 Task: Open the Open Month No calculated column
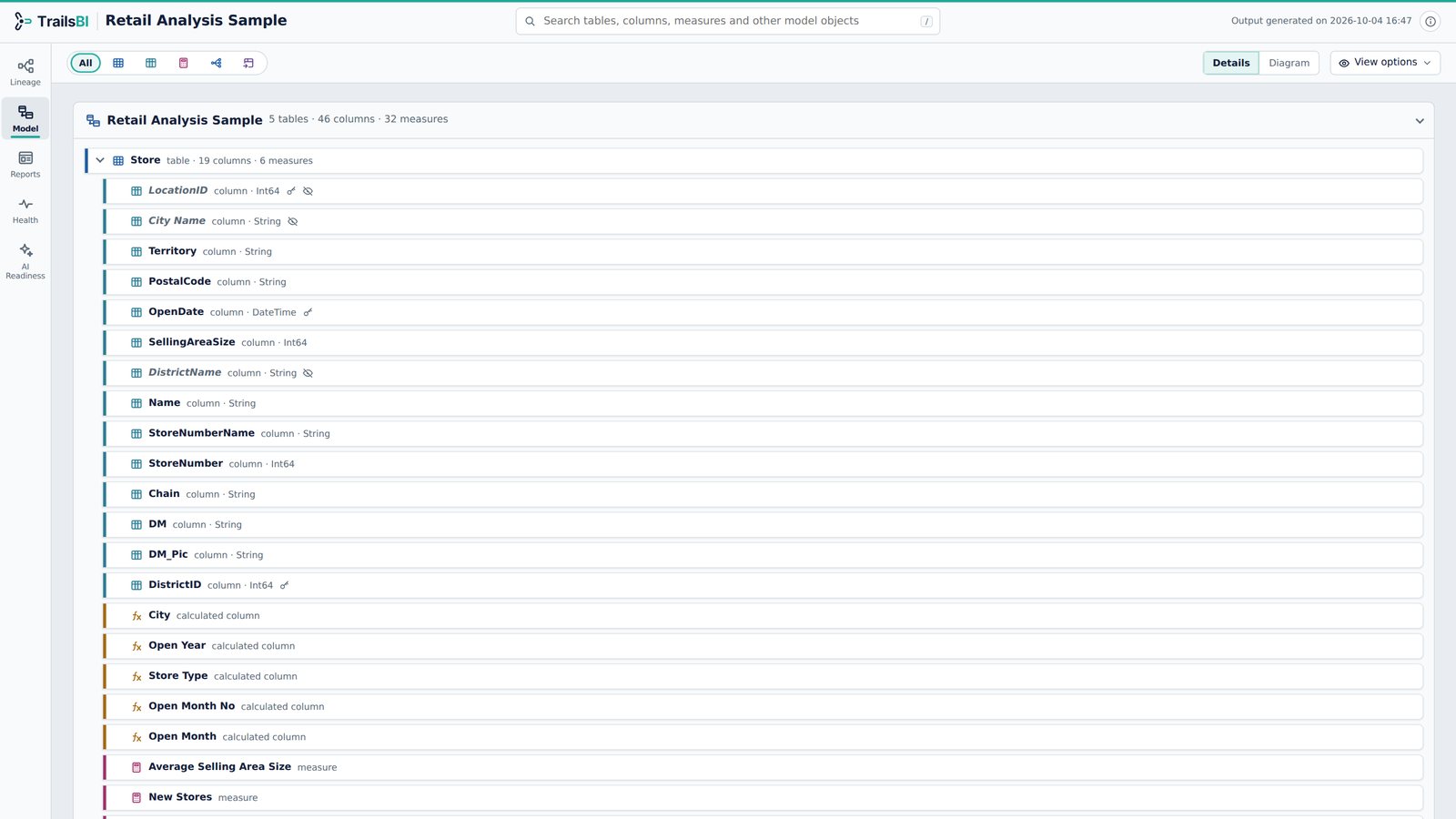point(763,706)
